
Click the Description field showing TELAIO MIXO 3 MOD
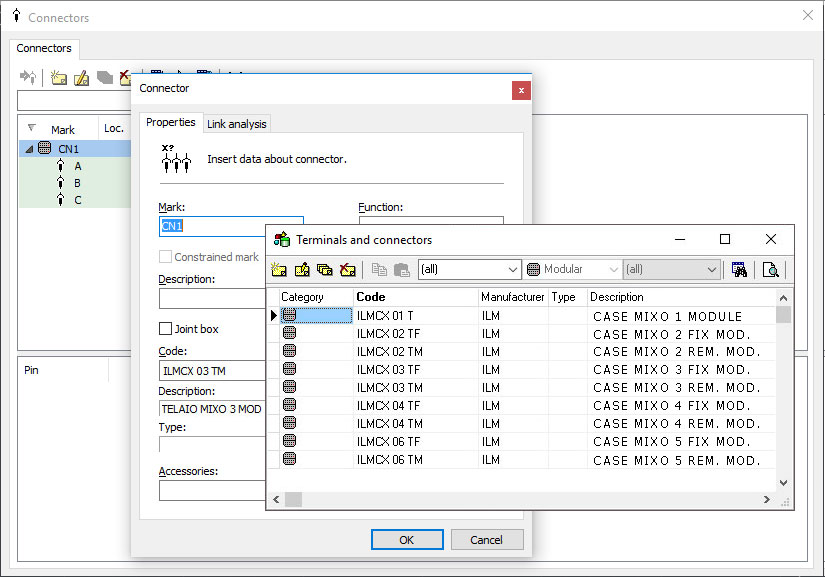tap(213, 409)
